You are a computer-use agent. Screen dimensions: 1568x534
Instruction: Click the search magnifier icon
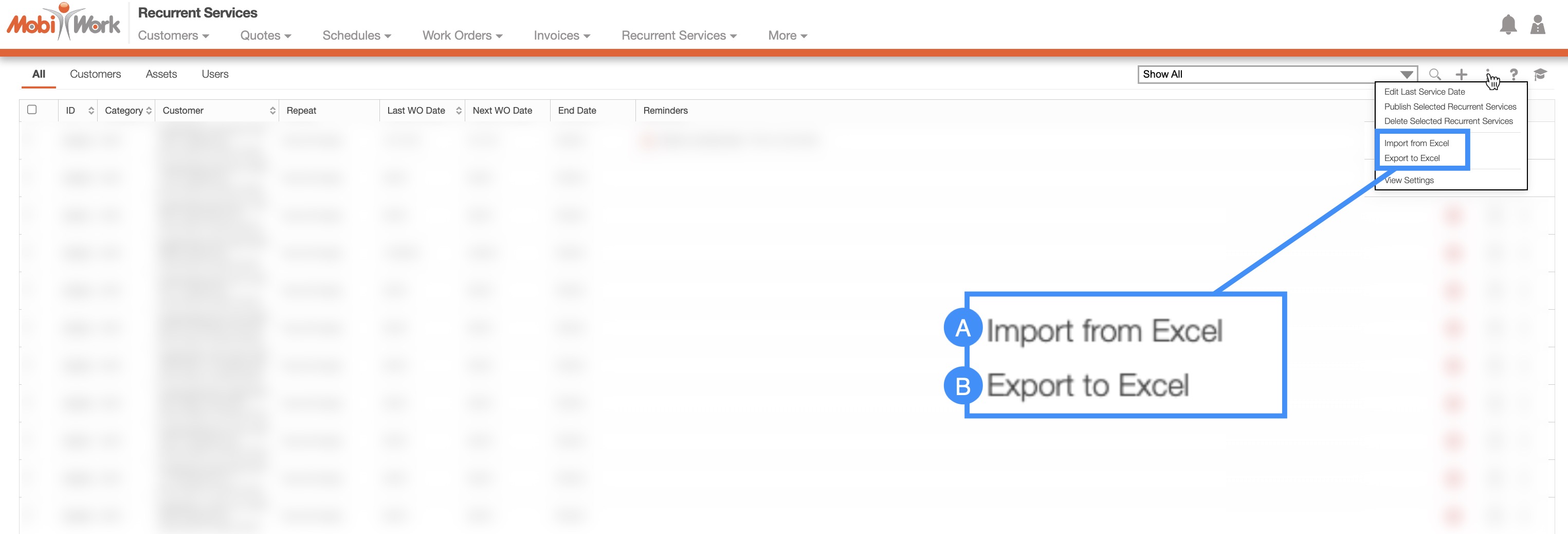(x=1435, y=74)
